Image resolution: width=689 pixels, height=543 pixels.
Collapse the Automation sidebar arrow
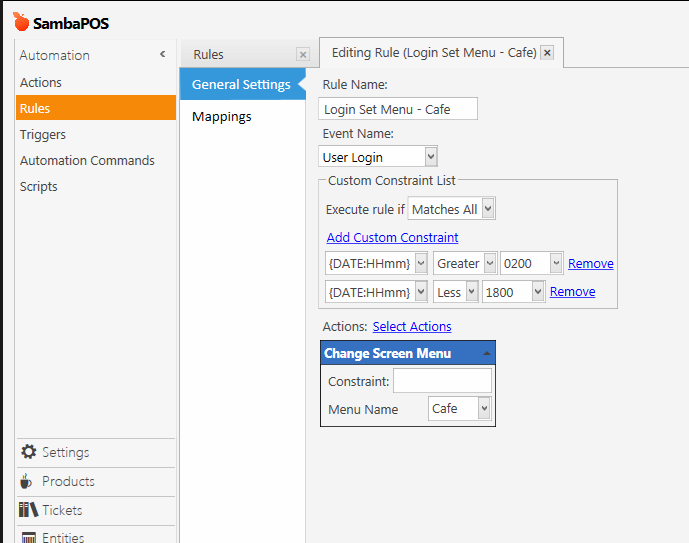coord(163,54)
